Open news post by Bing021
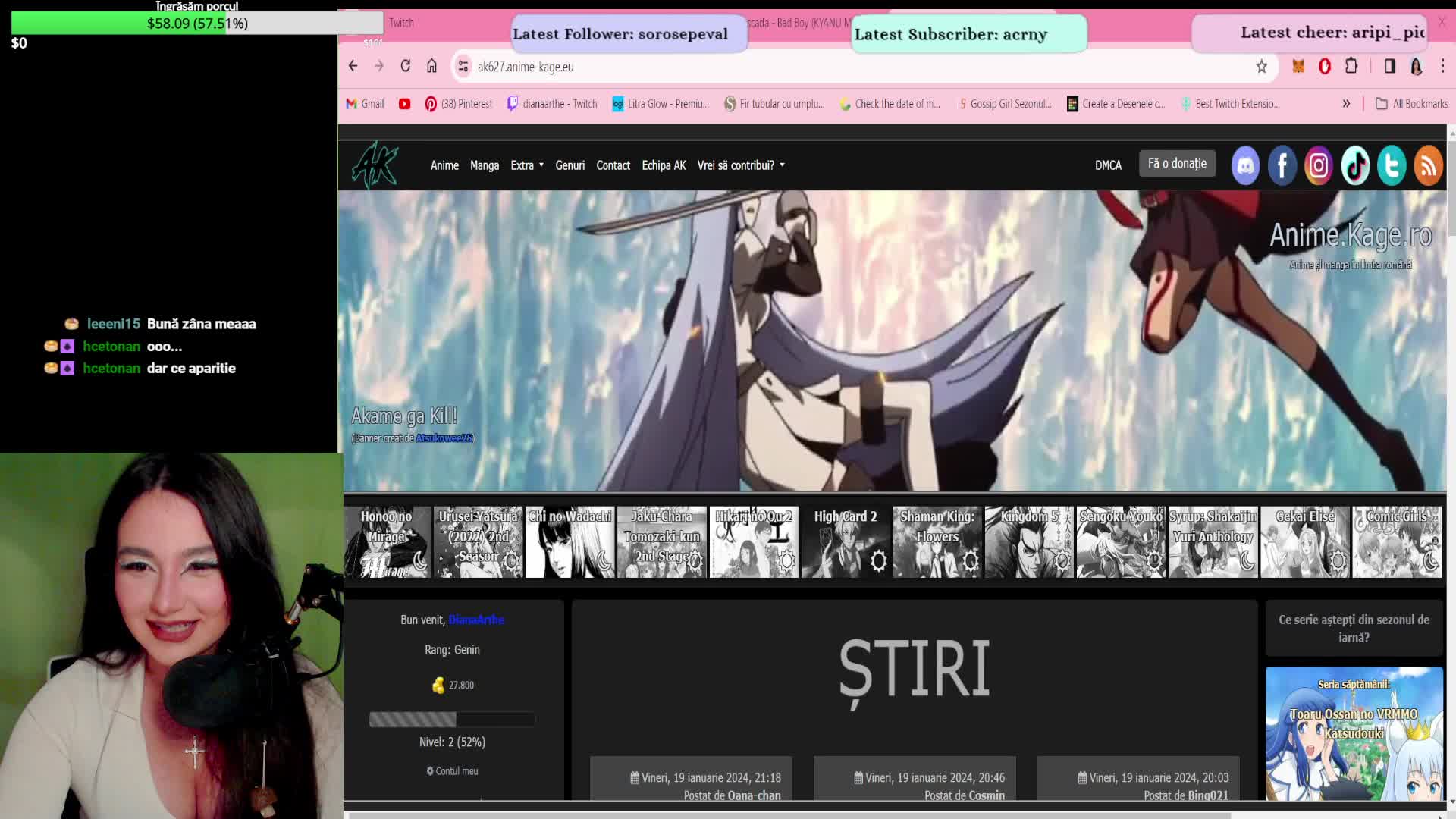Viewport: 1456px width, 819px height. (1138, 778)
